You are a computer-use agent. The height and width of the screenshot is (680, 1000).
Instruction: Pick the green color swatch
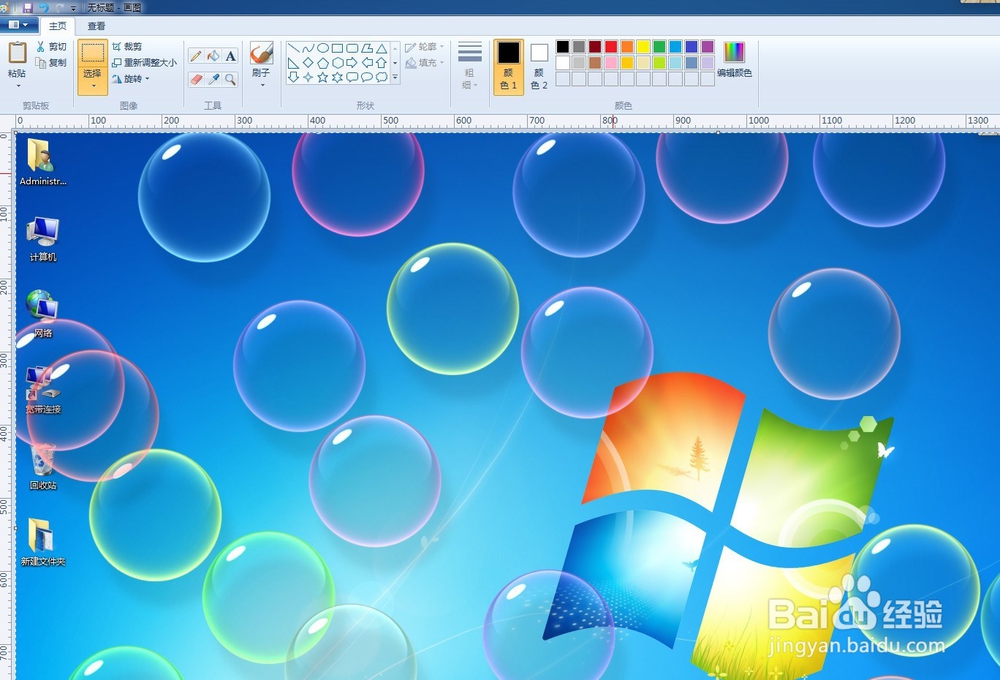pyautogui.click(x=659, y=47)
